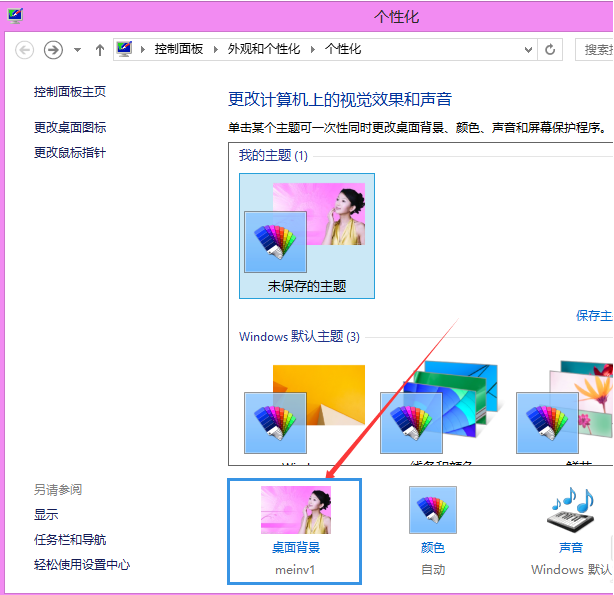Open the 声音 (Sounds) settings icon
The width and height of the screenshot is (614, 595).
pos(570,511)
